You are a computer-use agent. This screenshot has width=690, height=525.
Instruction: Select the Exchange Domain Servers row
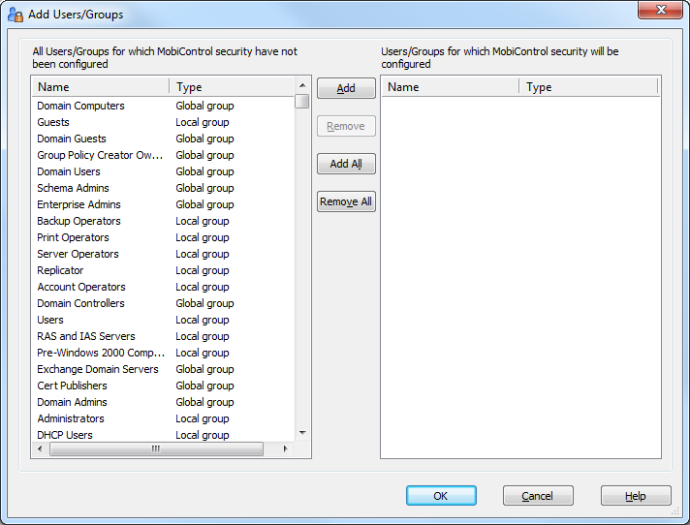[163, 369]
